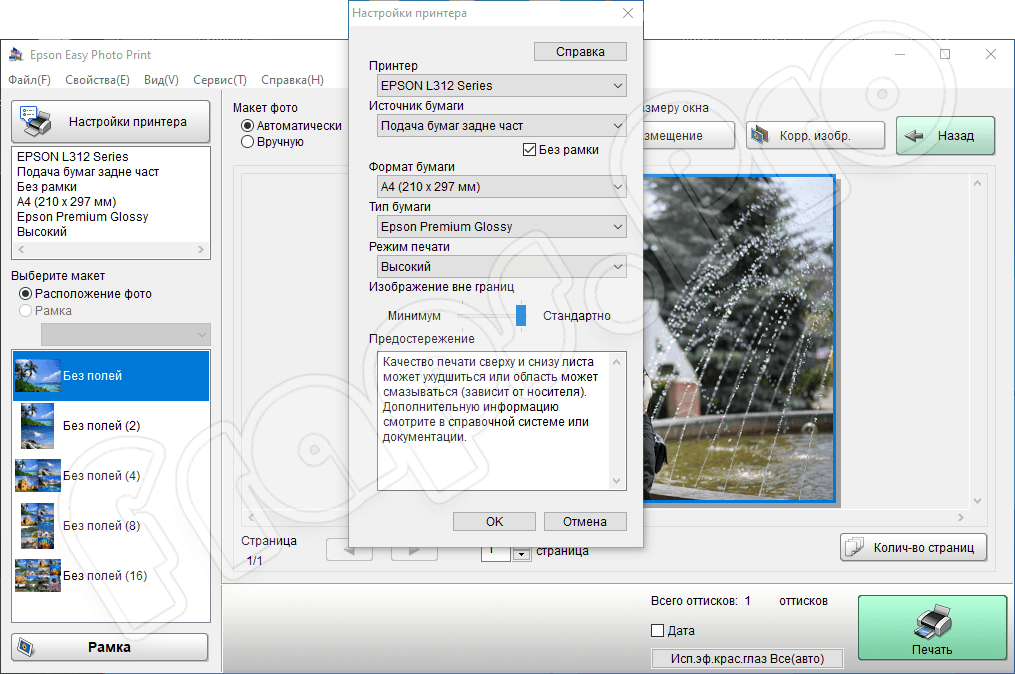
Task: Click the Epson Easy Photo Print title icon
Action: [x=16, y=55]
